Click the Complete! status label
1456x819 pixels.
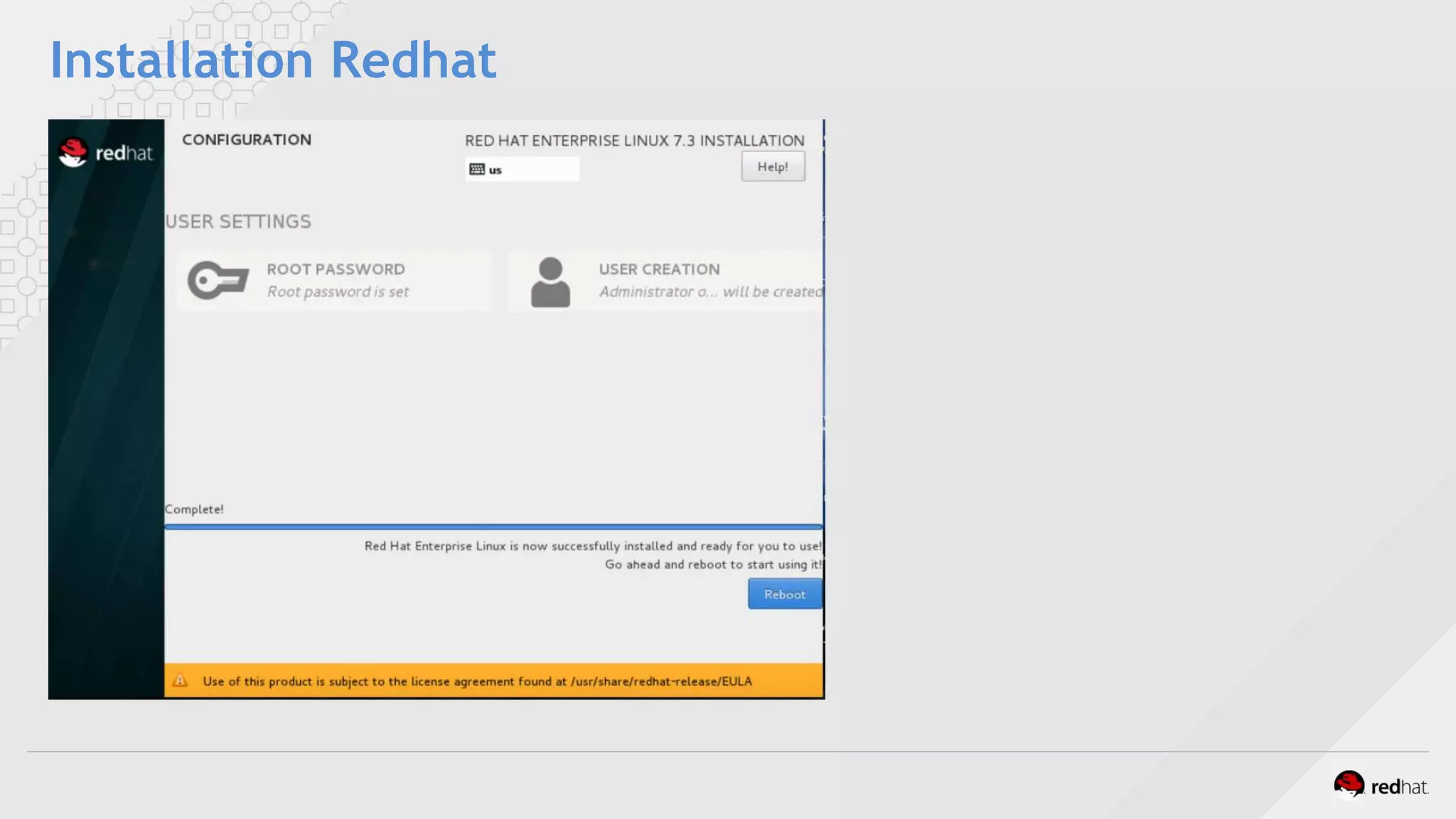click(194, 509)
